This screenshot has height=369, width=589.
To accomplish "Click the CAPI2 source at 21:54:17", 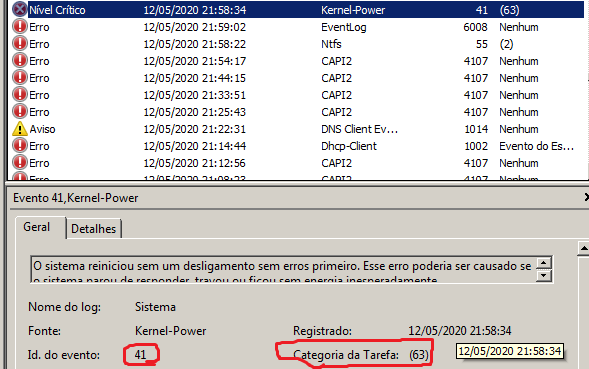I will pos(337,61).
